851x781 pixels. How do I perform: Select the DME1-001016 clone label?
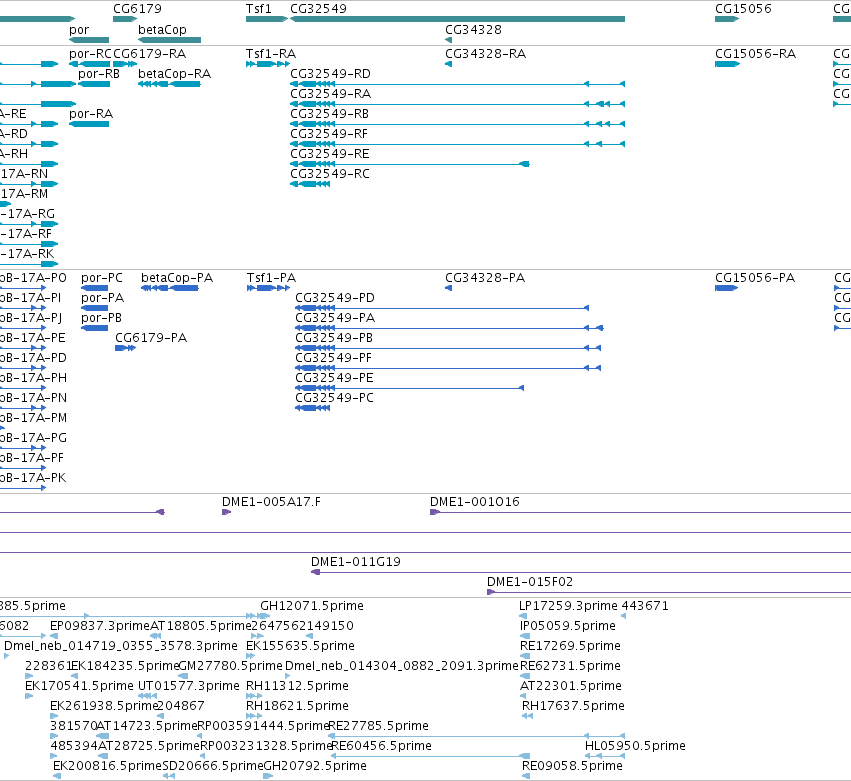[x=474, y=502]
